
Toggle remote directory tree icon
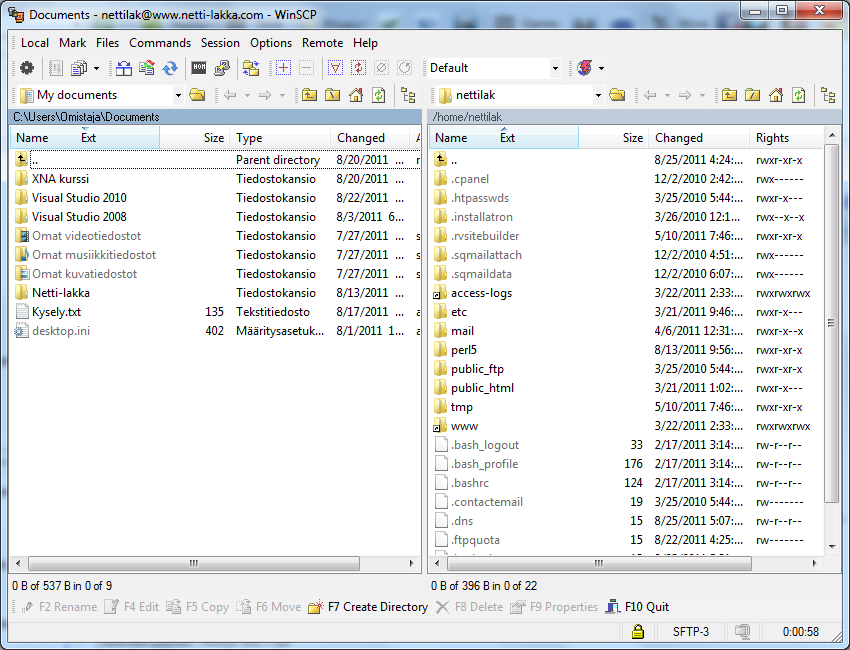pos(828,95)
